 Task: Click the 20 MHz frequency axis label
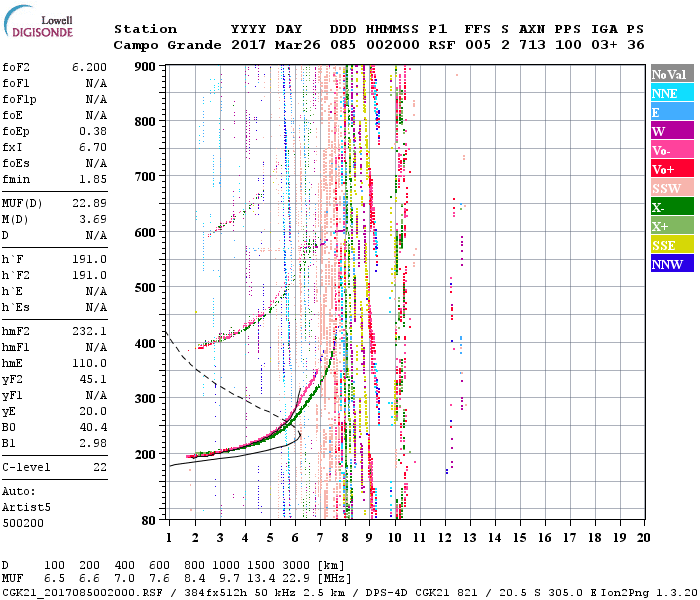(643, 538)
